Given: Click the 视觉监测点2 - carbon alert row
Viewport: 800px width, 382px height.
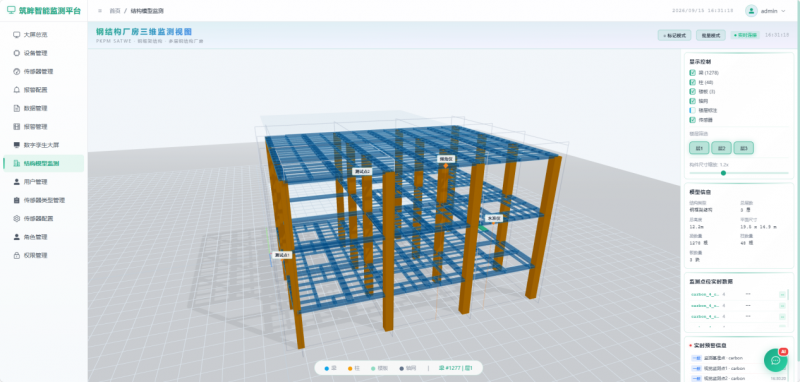Looking at the screenshot, I should (739, 378).
